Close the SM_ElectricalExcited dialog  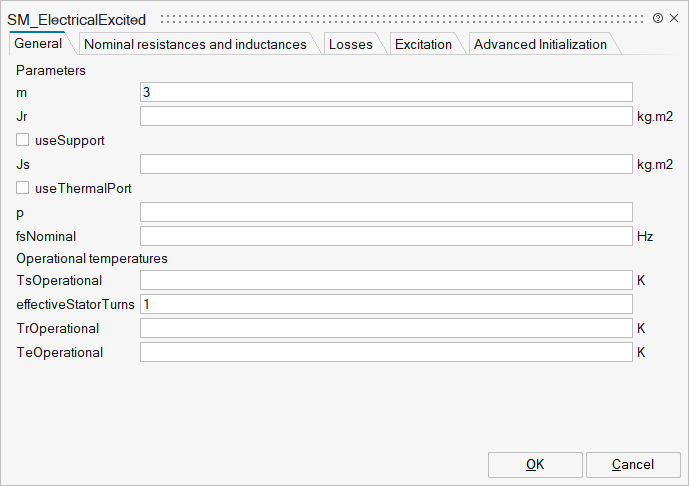click(673, 18)
